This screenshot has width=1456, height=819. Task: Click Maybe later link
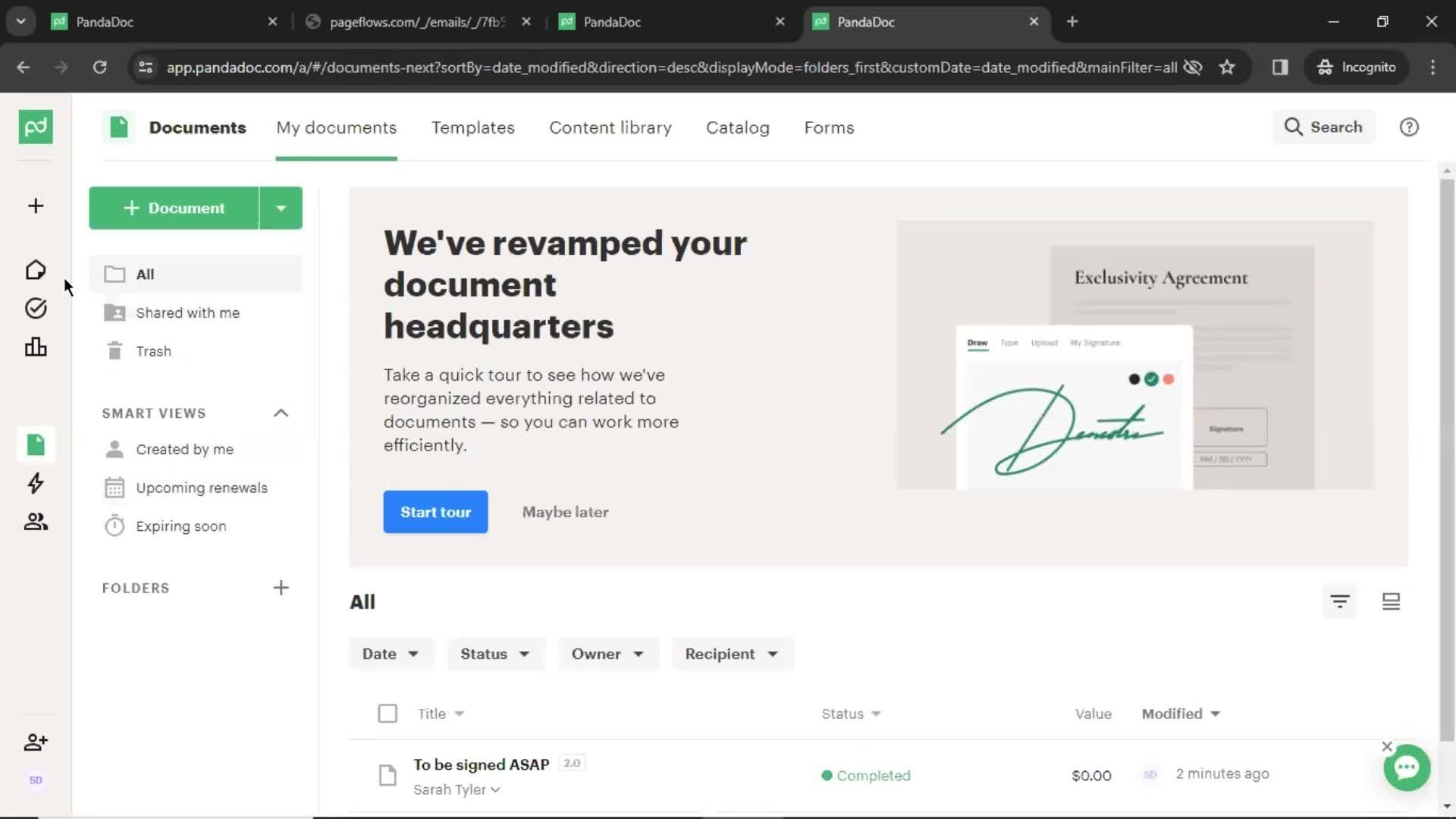pos(564,512)
